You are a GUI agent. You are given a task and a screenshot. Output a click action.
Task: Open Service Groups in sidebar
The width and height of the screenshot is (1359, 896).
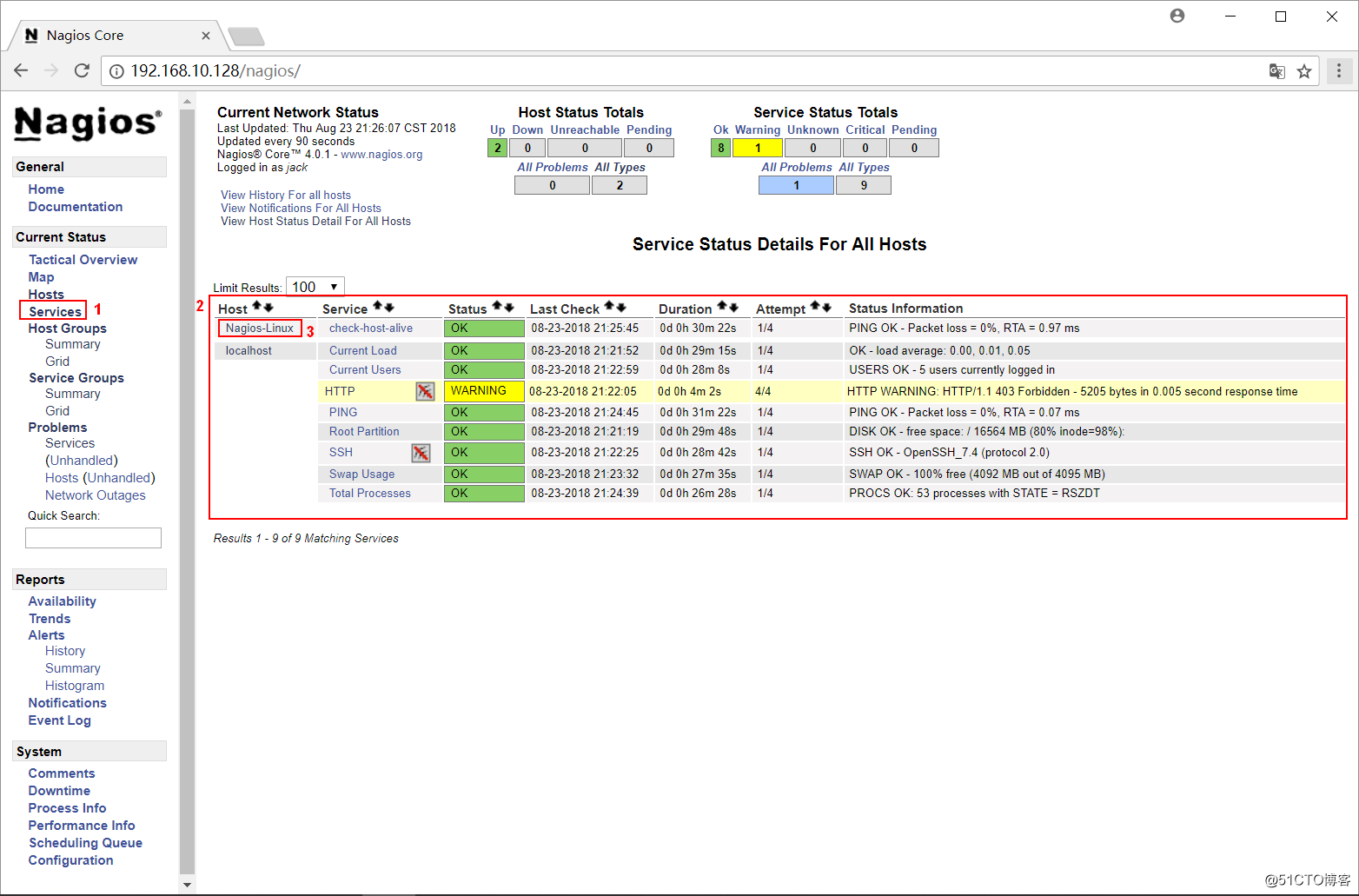point(76,378)
